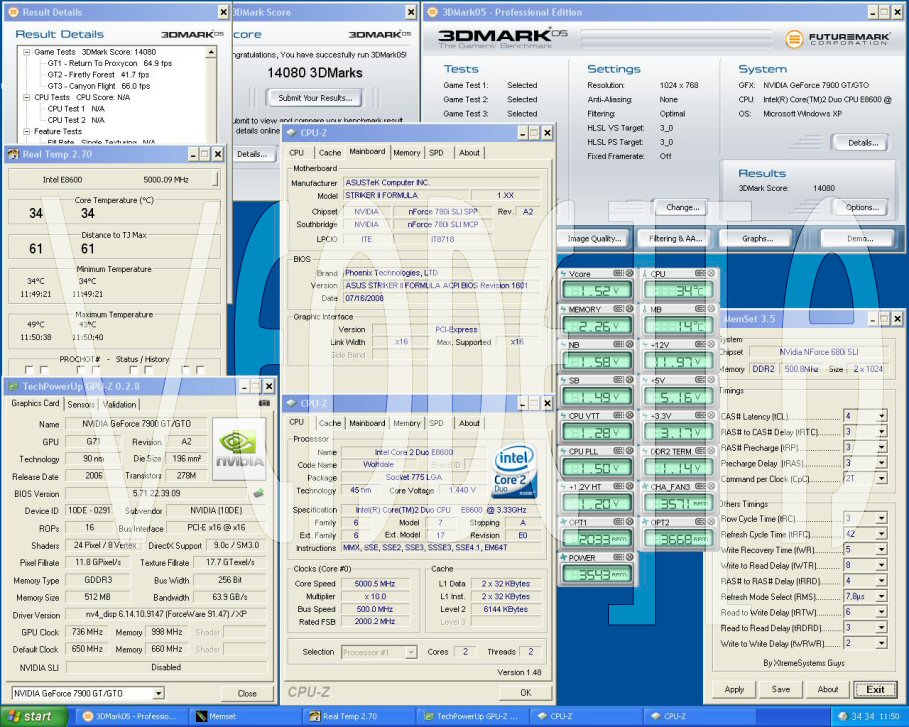909x727 pixels.
Task: Click the X icon on DDR2 TERM panel
Action: pos(711,450)
